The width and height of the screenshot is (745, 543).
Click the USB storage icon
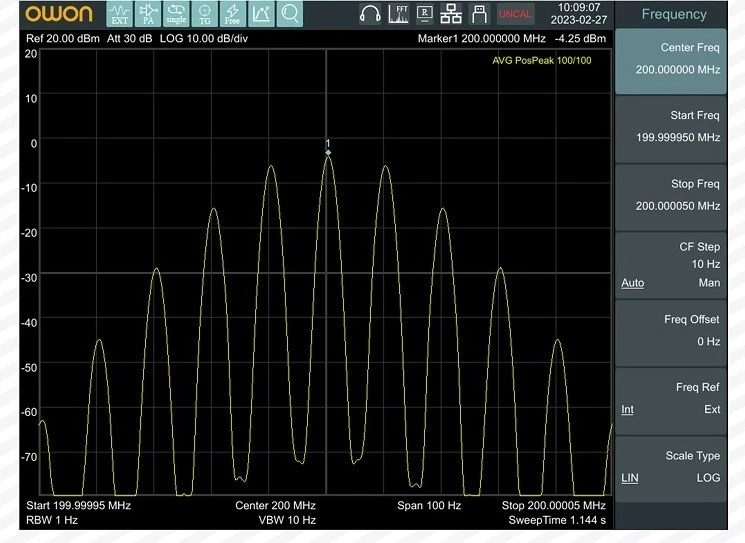[x=479, y=14]
